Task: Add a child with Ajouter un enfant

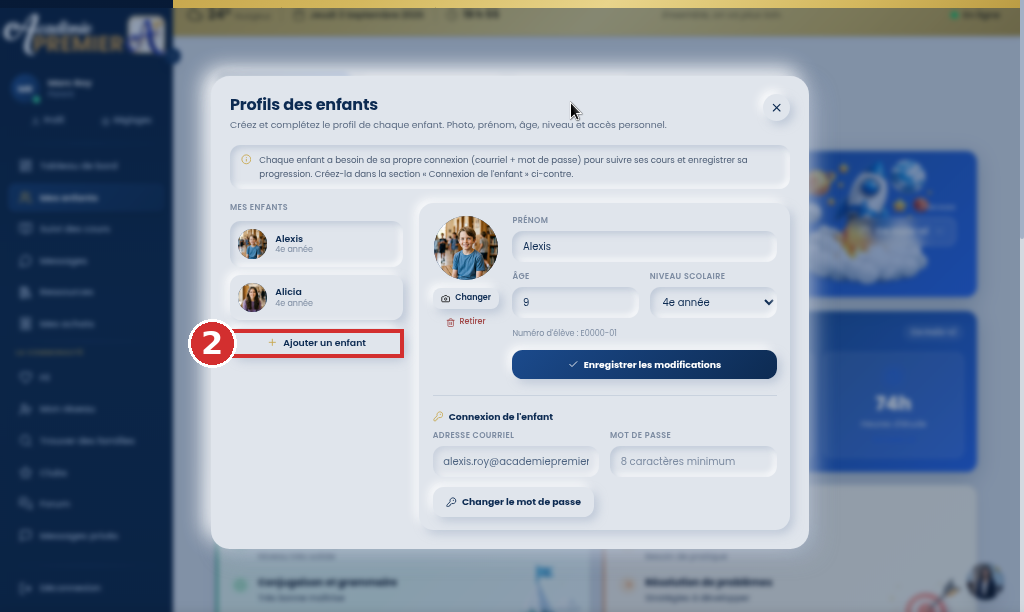Action: pyautogui.click(x=317, y=343)
